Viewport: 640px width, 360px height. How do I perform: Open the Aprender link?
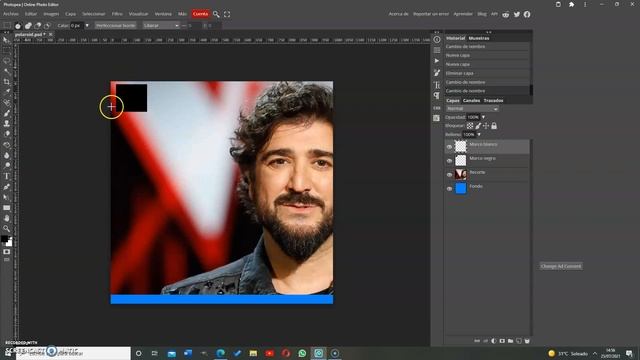point(463,14)
